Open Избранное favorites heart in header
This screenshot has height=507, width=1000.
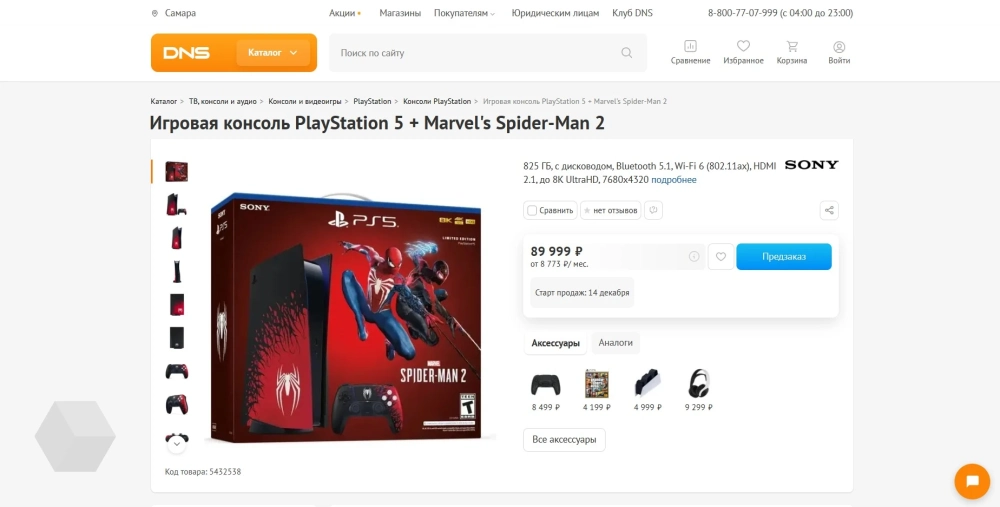pyautogui.click(x=743, y=52)
